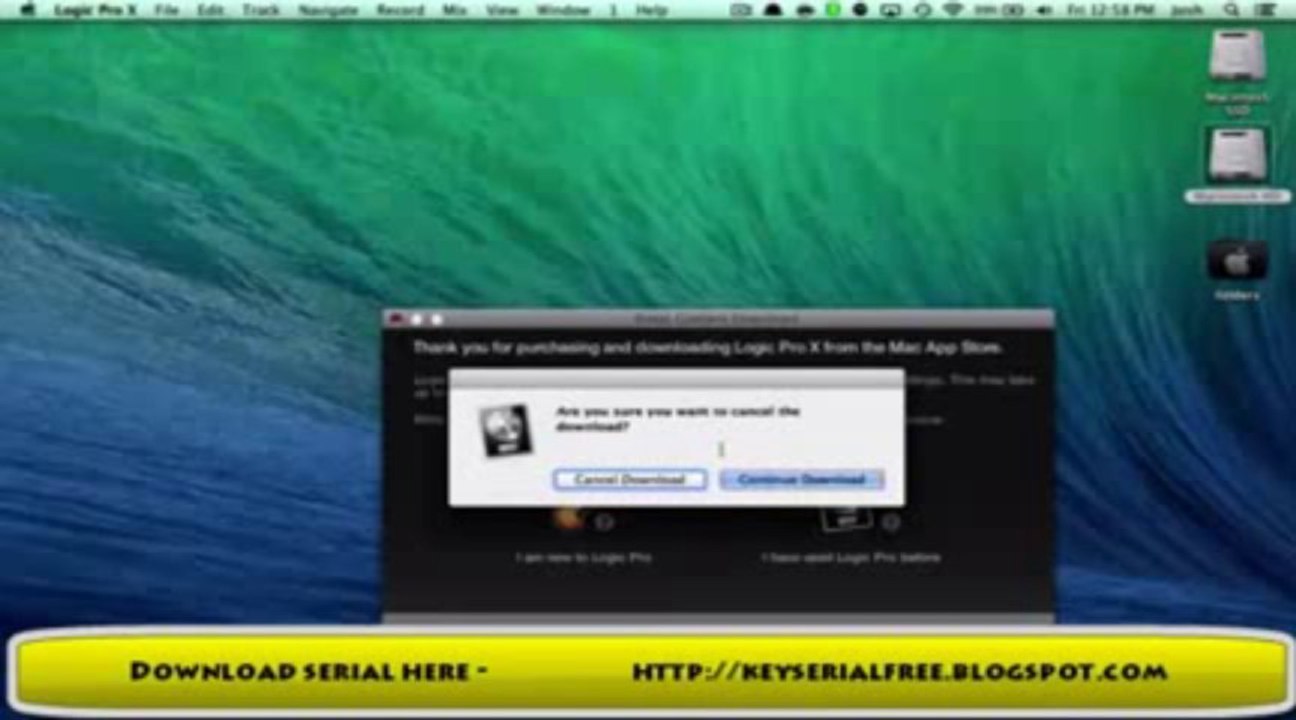Open the Window menu
The width and height of the screenshot is (1296, 720).
click(x=563, y=10)
